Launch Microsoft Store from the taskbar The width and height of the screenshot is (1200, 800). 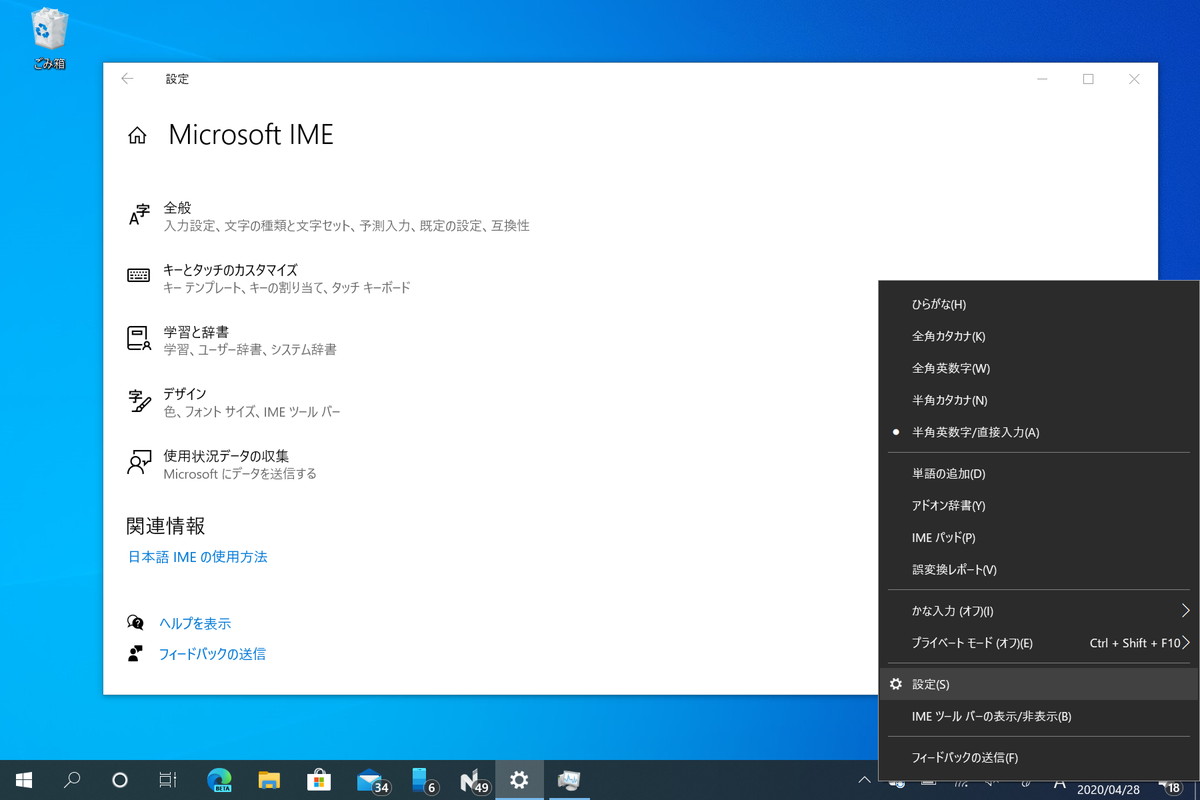(320, 779)
